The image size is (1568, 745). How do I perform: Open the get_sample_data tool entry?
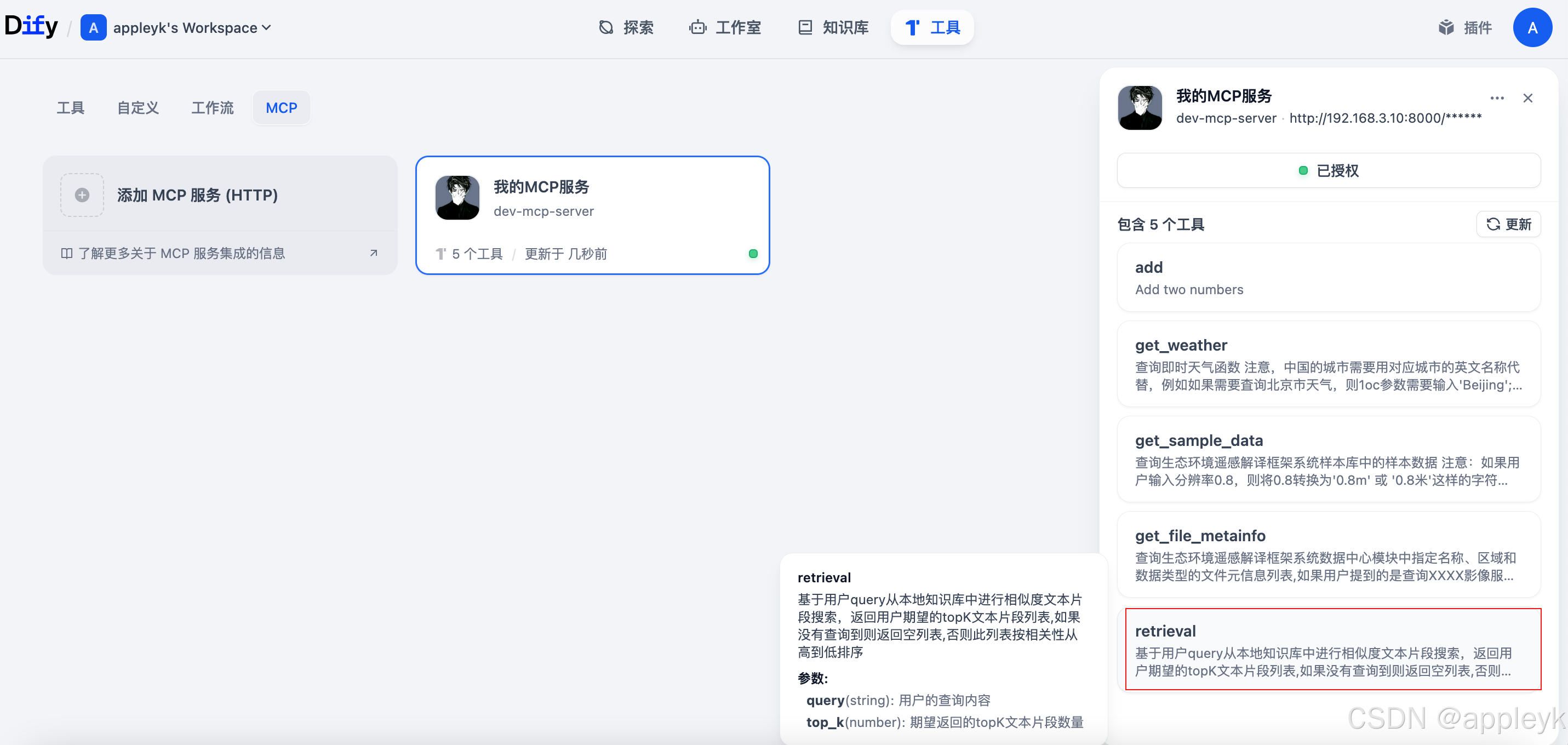click(1328, 459)
